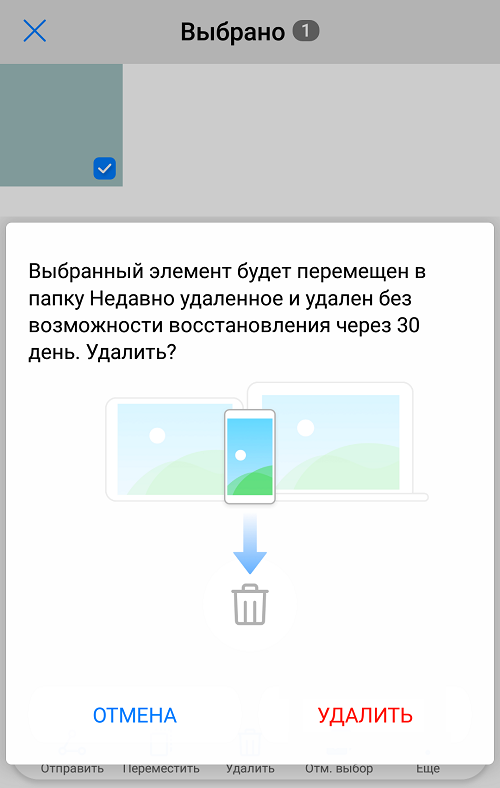This screenshot has width=500, height=788.
Task: Open the selected gray-green photo thumbnail
Action: (x=61, y=125)
